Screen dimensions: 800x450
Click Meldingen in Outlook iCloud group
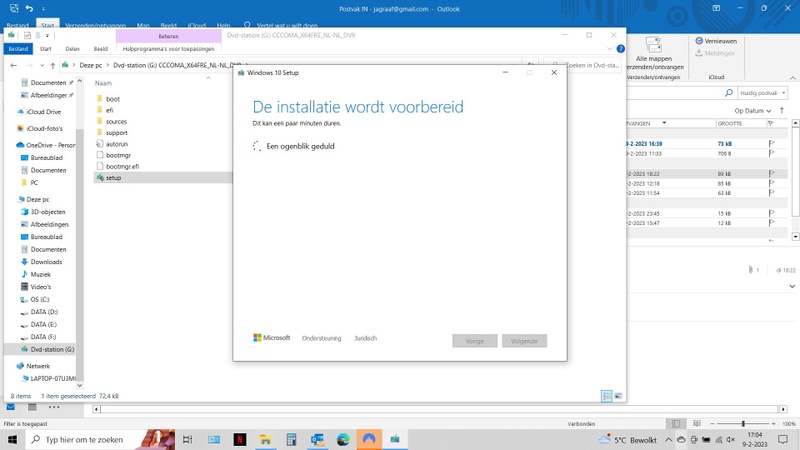(715, 53)
